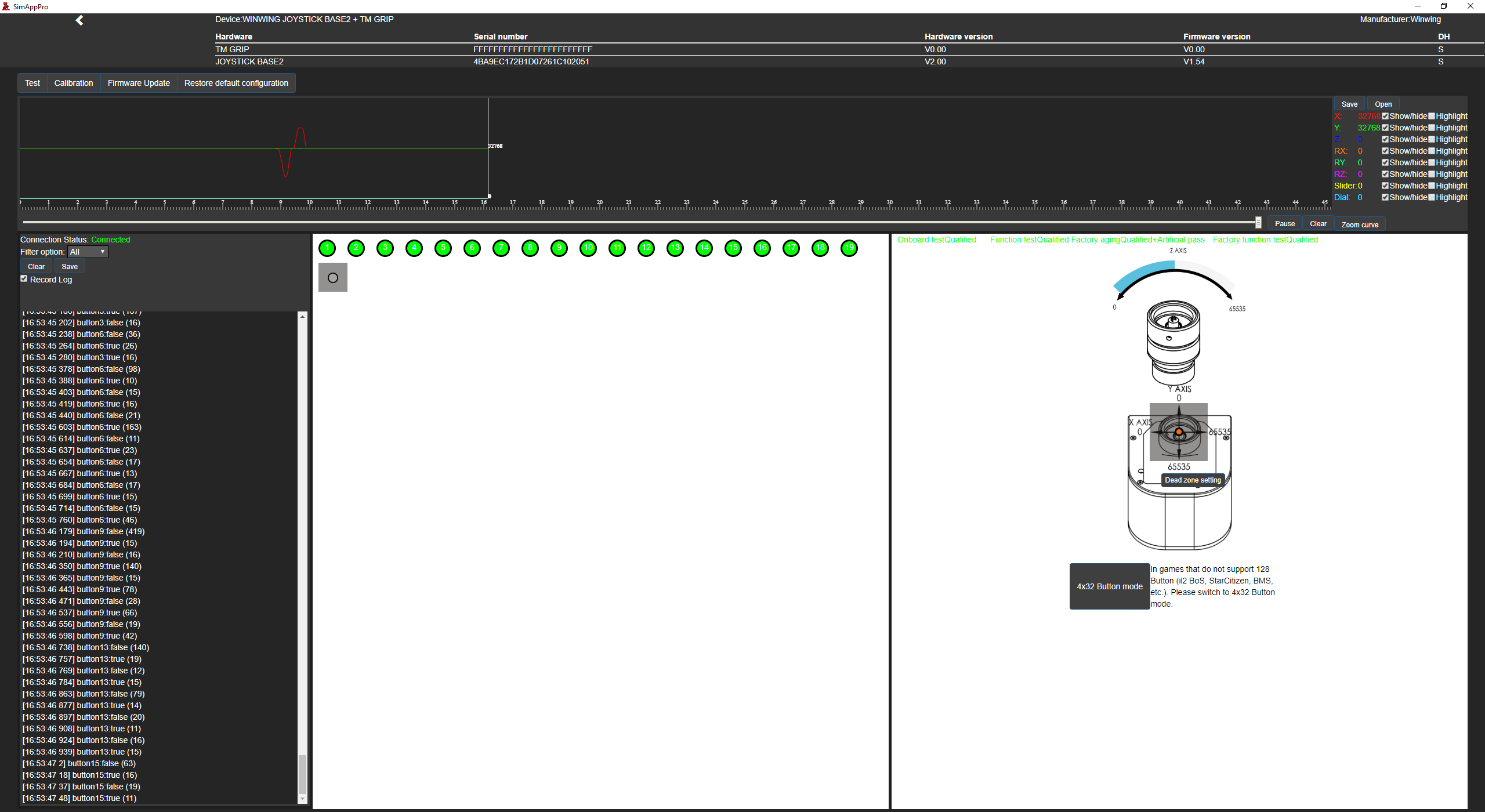Screen dimensions: 1485x812
Task: Select green button indicator 12
Action: point(646,248)
